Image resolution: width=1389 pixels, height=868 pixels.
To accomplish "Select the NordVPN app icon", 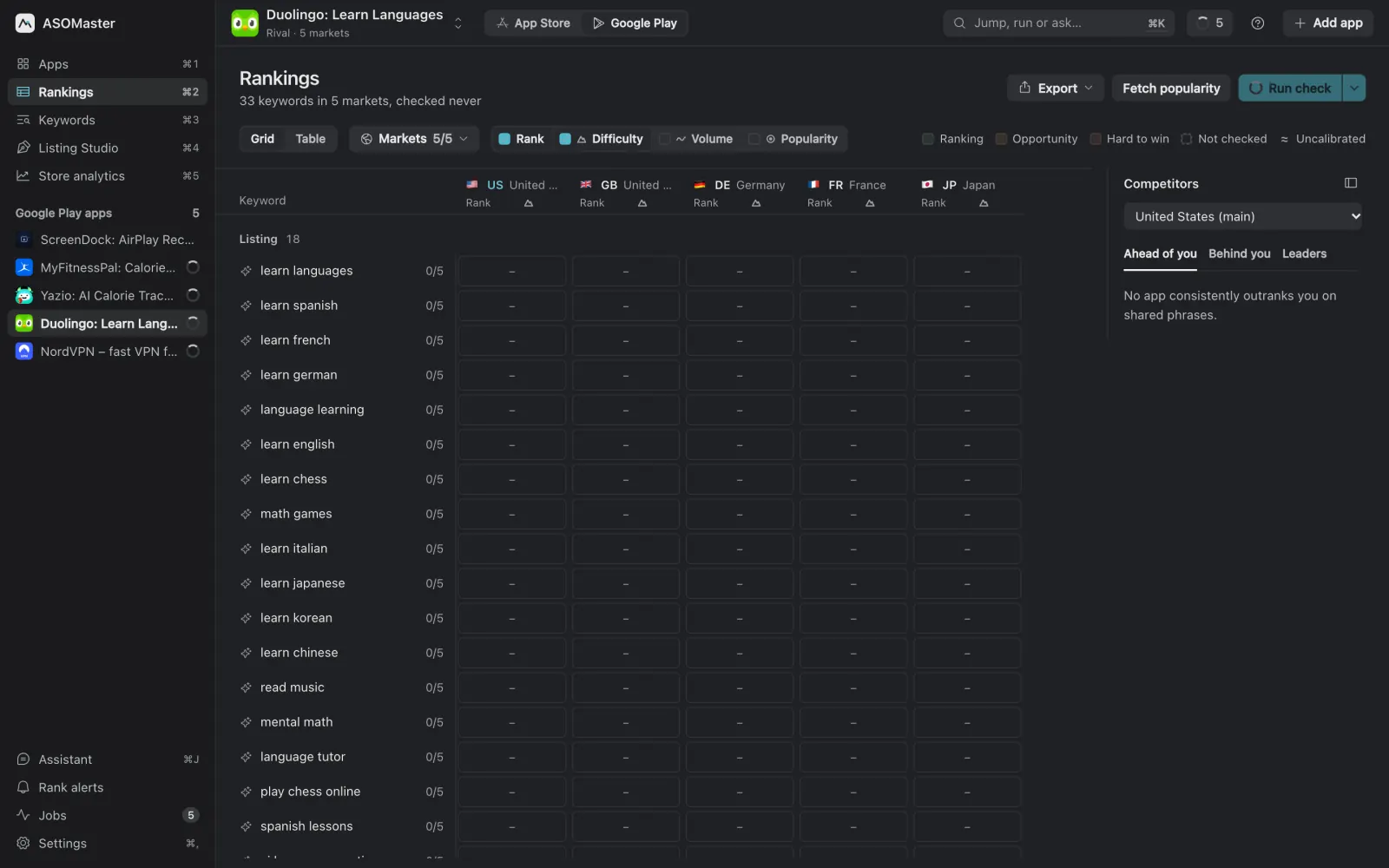I will pyautogui.click(x=24, y=352).
